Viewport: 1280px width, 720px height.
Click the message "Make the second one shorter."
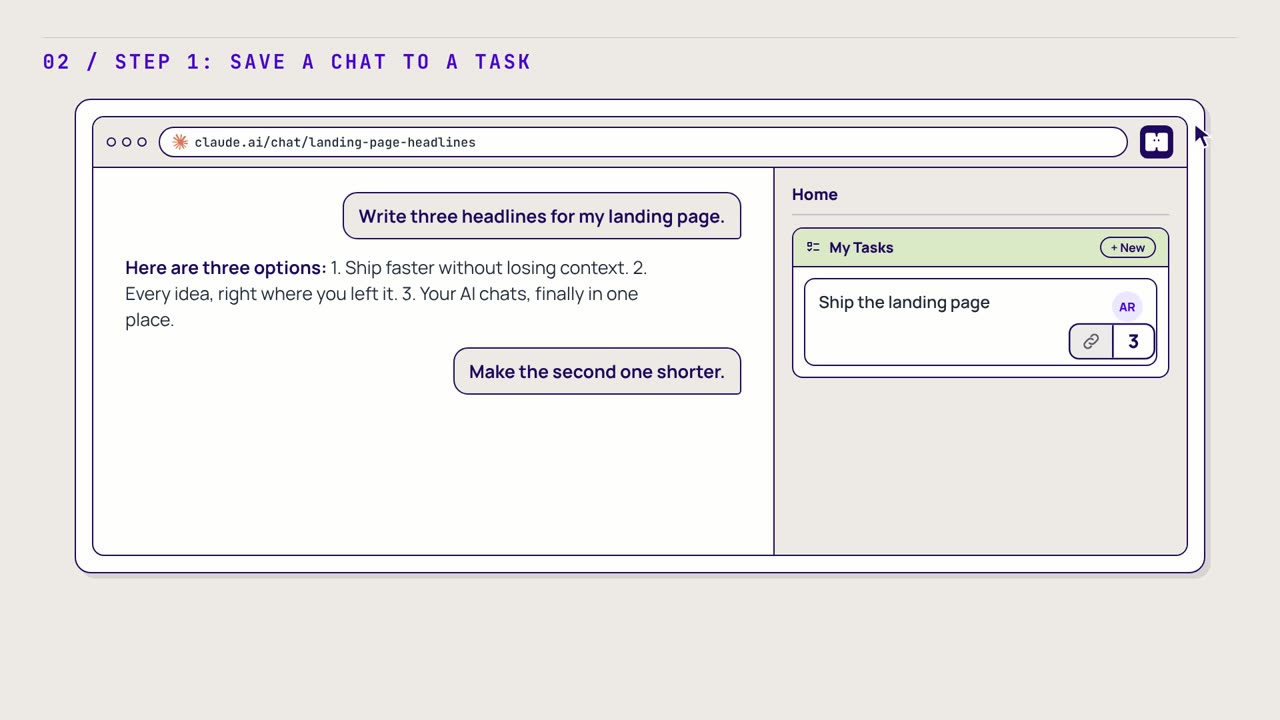coord(597,371)
